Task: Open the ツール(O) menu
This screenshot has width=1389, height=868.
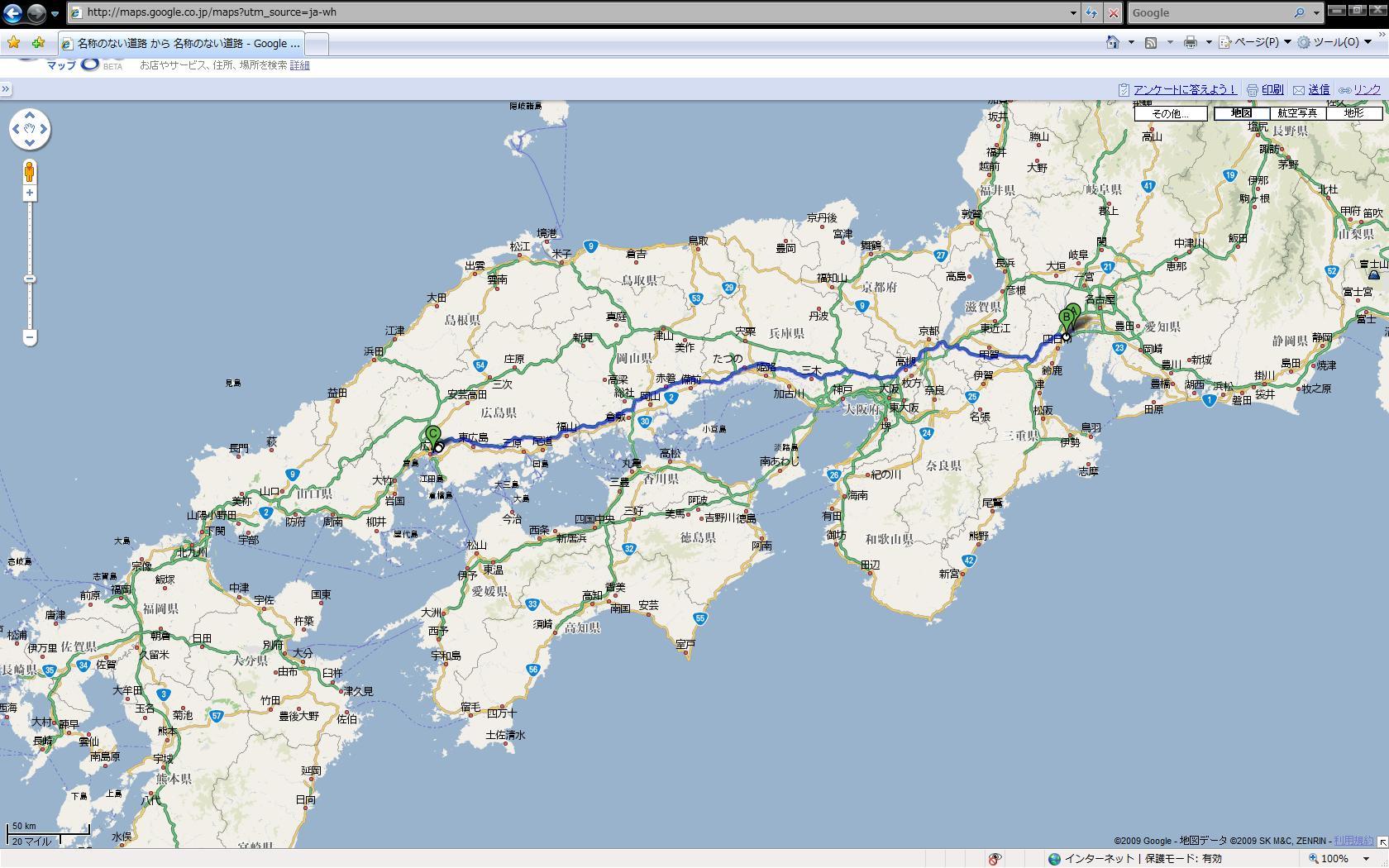Action: click(1334, 42)
